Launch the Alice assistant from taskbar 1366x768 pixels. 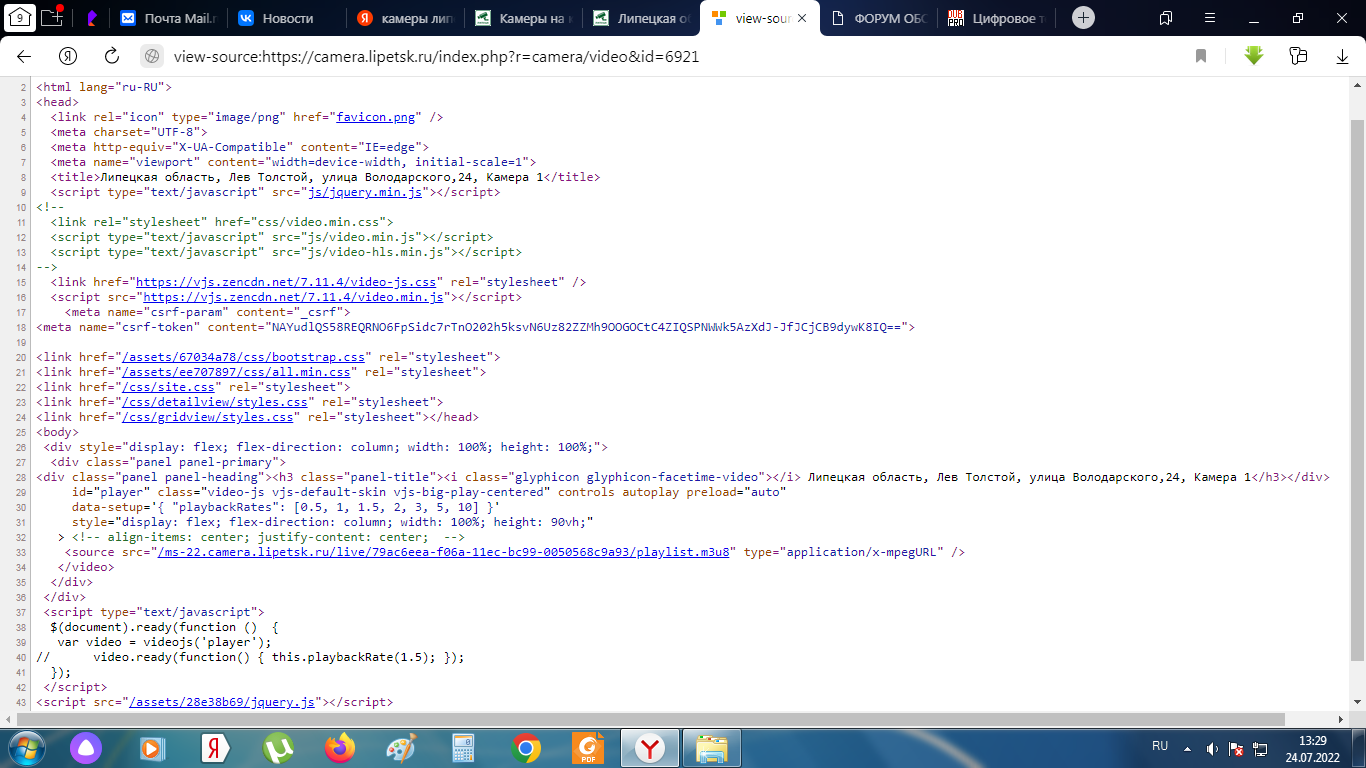click(88, 747)
